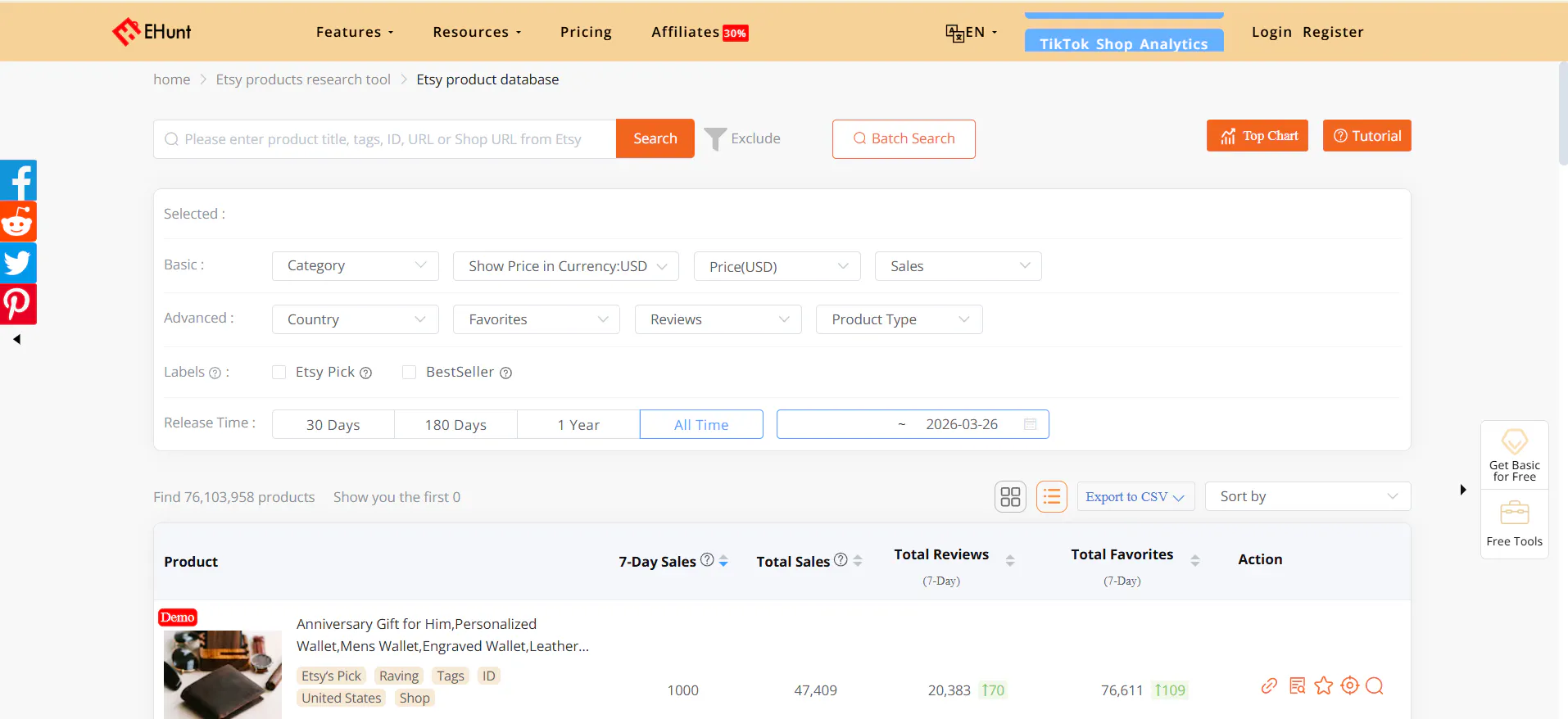Viewport: 1568px width, 719px height.
Task: Share page on Facebook
Action: click(18, 180)
